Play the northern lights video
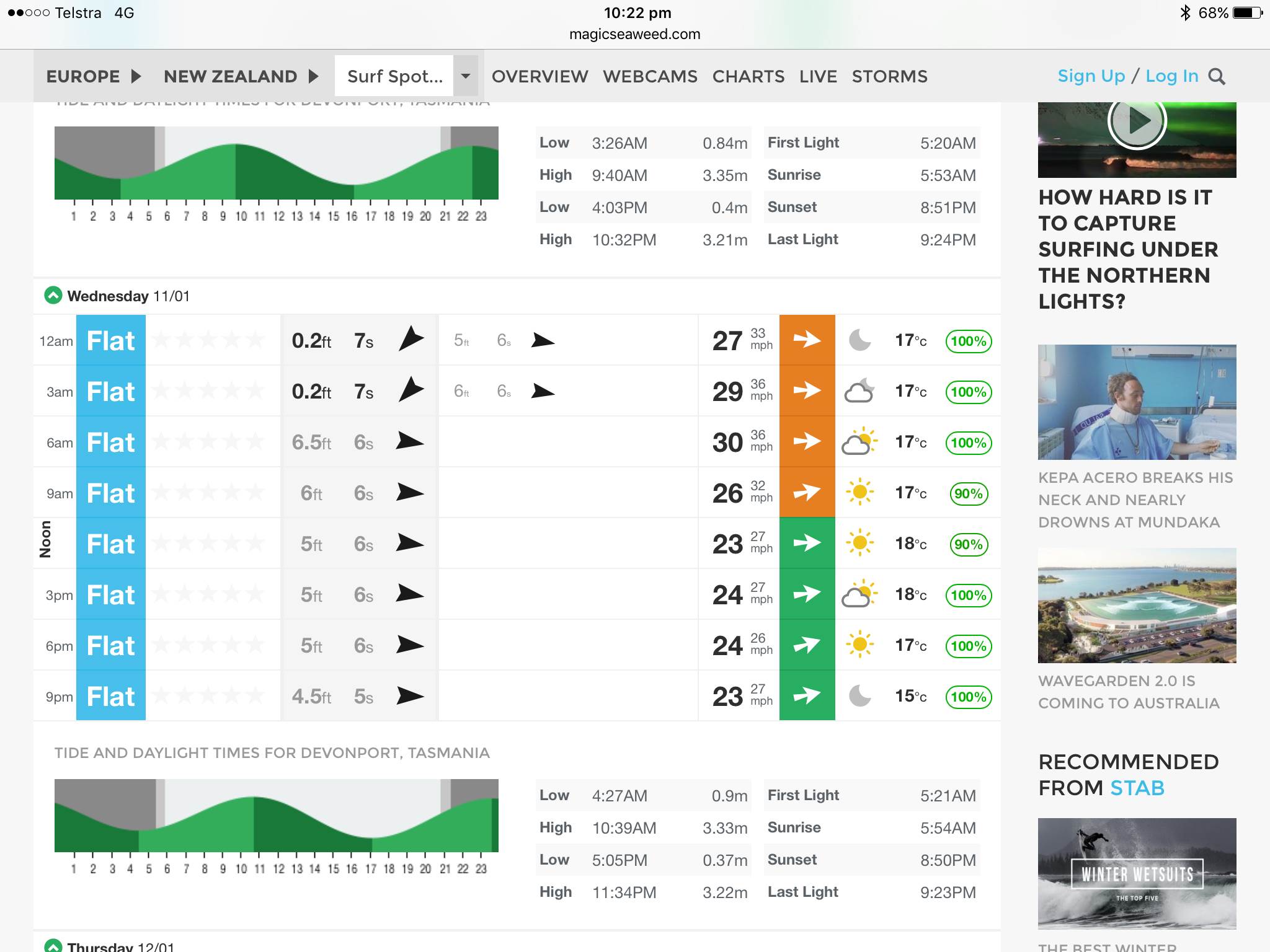The width and height of the screenshot is (1270, 952). click(x=1137, y=122)
